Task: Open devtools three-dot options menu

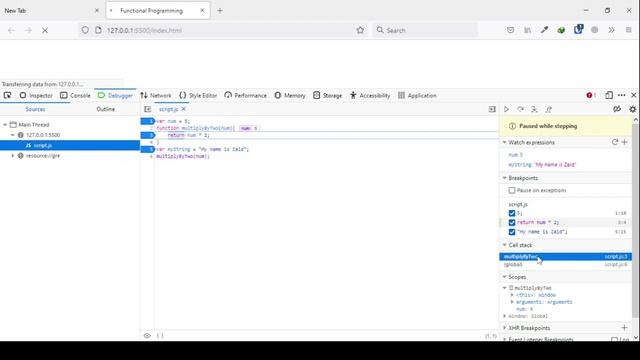Action: [x=622, y=96]
